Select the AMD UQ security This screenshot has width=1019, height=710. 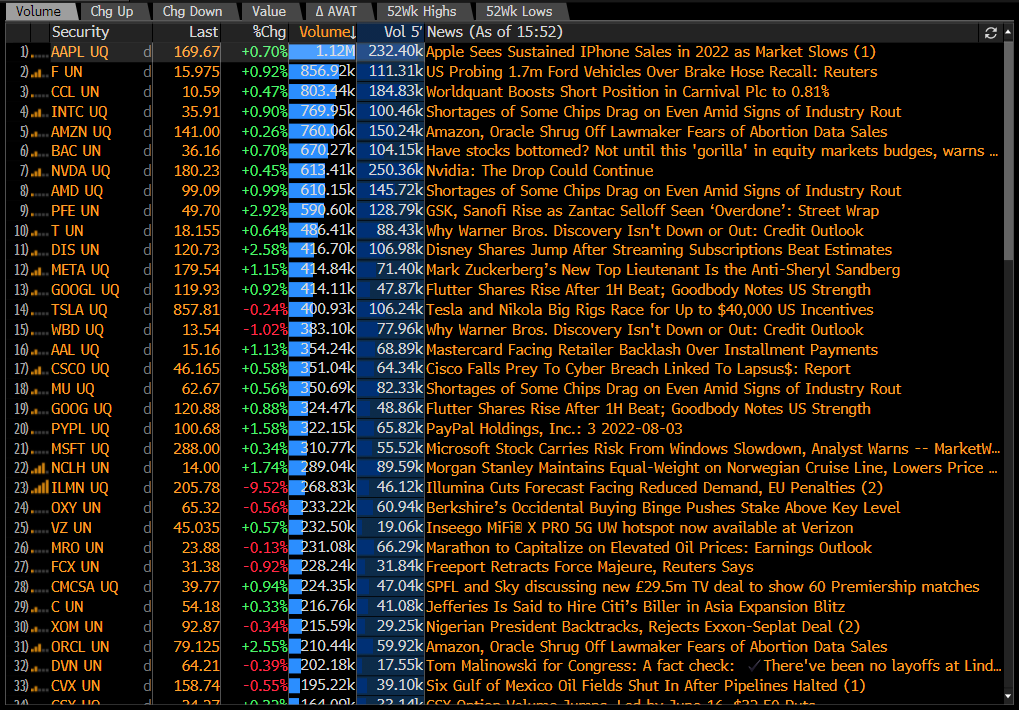click(x=77, y=191)
